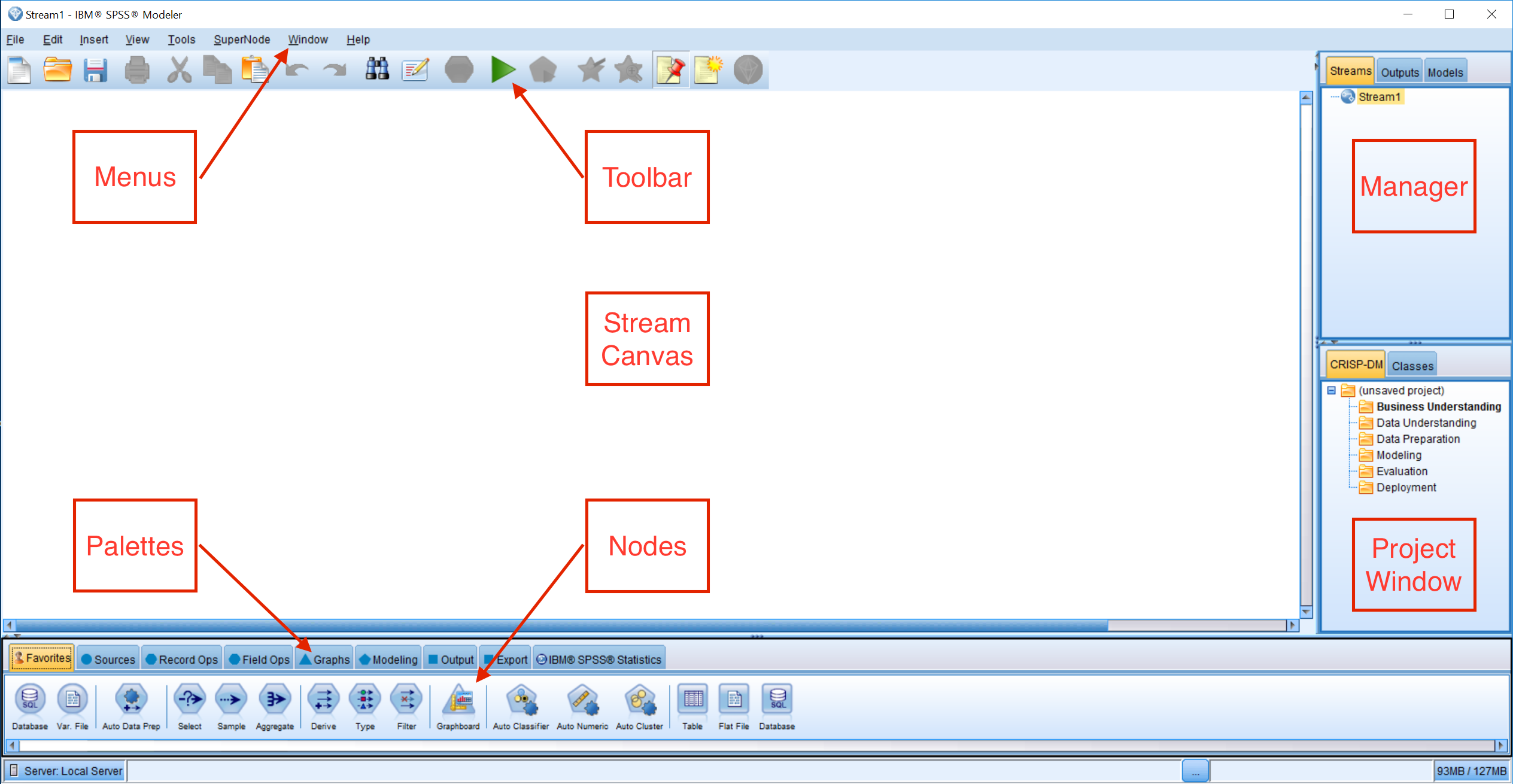
Task: Switch to the Modeling palette tab
Action: [388, 659]
